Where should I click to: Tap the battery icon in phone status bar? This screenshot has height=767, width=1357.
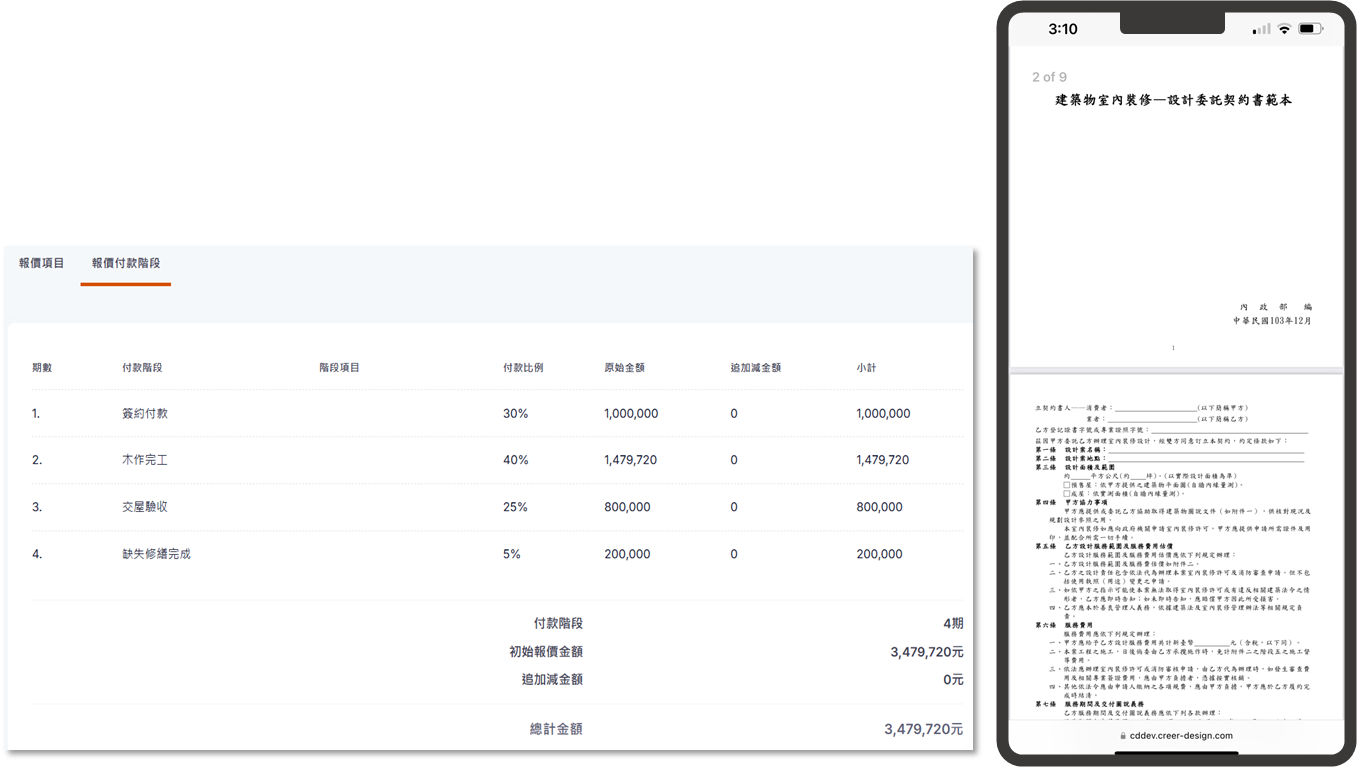click(x=1310, y=29)
